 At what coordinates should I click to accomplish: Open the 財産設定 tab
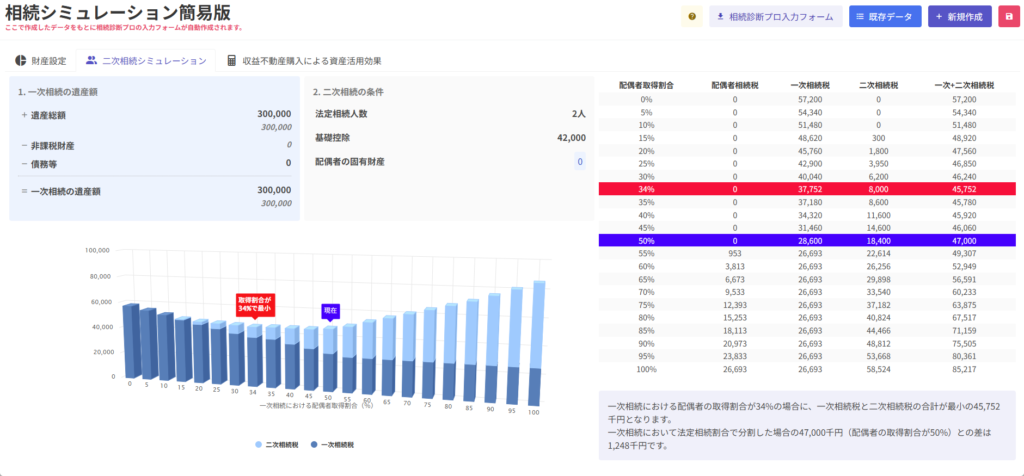click(x=40, y=61)
